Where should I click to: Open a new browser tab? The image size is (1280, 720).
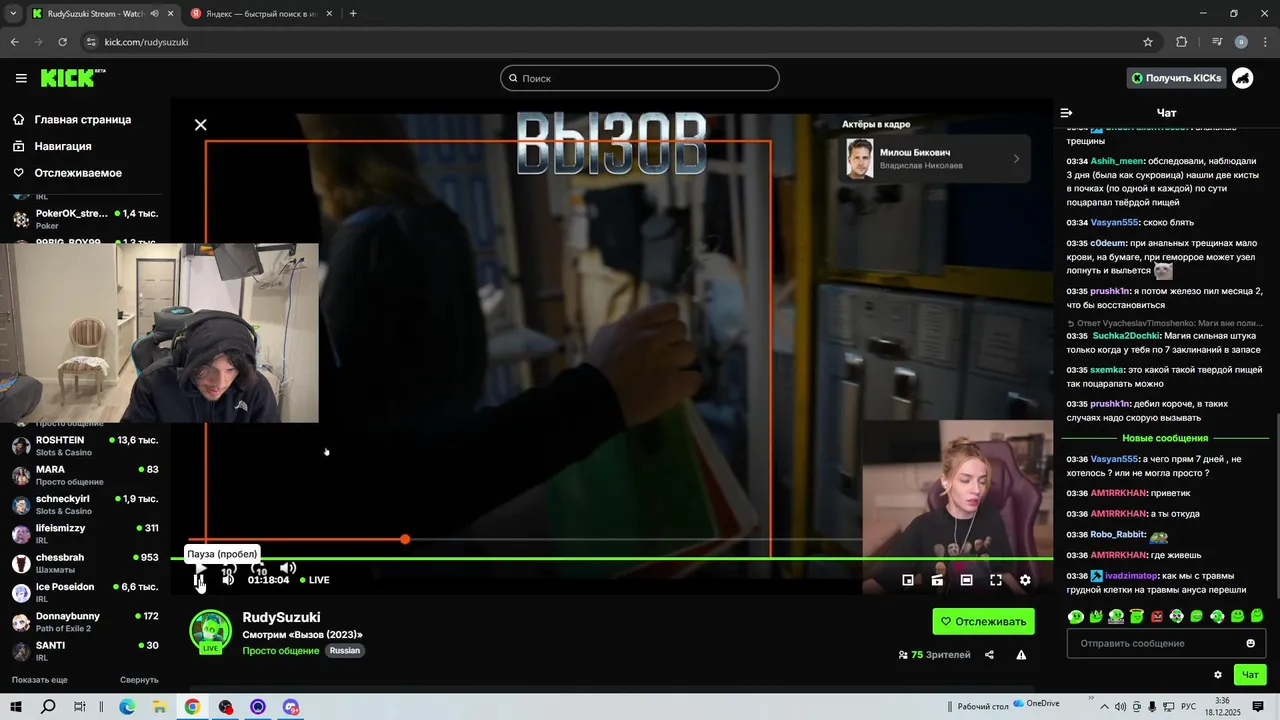[x=353, y=14]
